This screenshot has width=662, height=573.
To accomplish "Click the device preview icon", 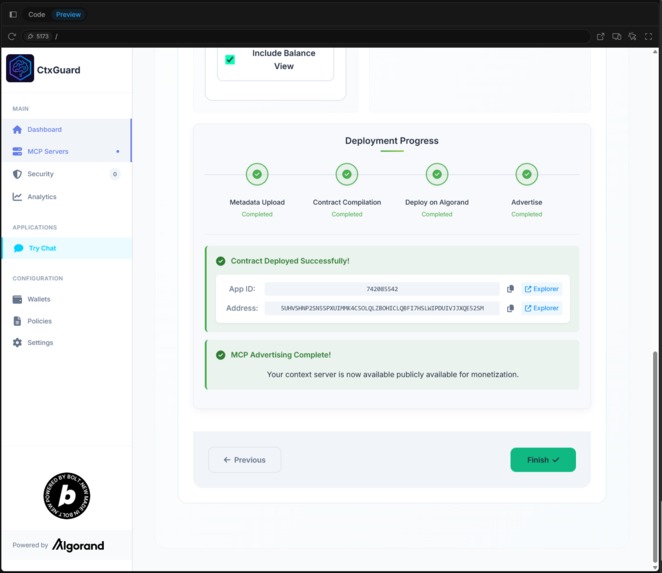I will click(x=616, y=36).
